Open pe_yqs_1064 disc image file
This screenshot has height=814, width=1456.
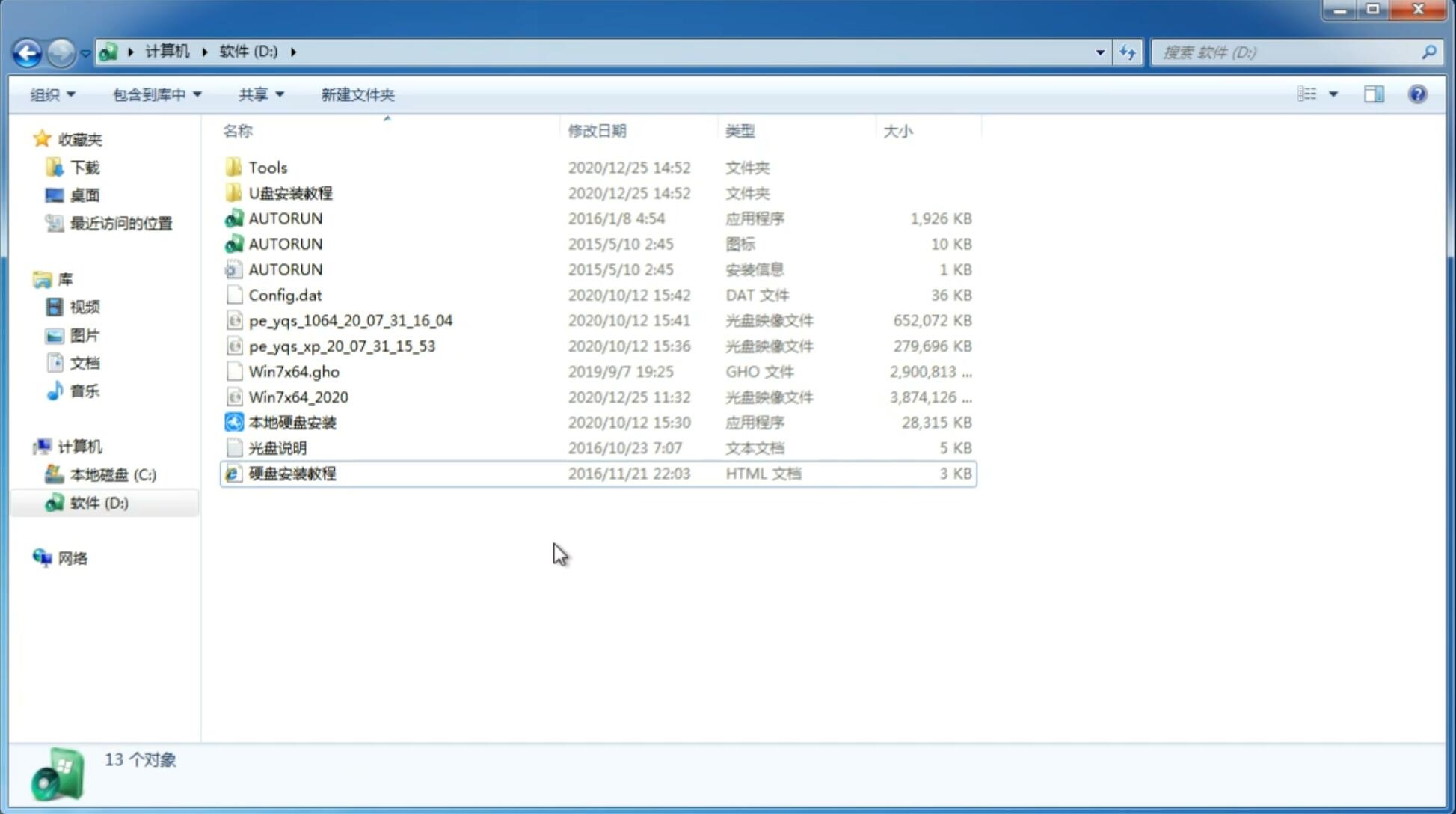(x=350, y=320)
